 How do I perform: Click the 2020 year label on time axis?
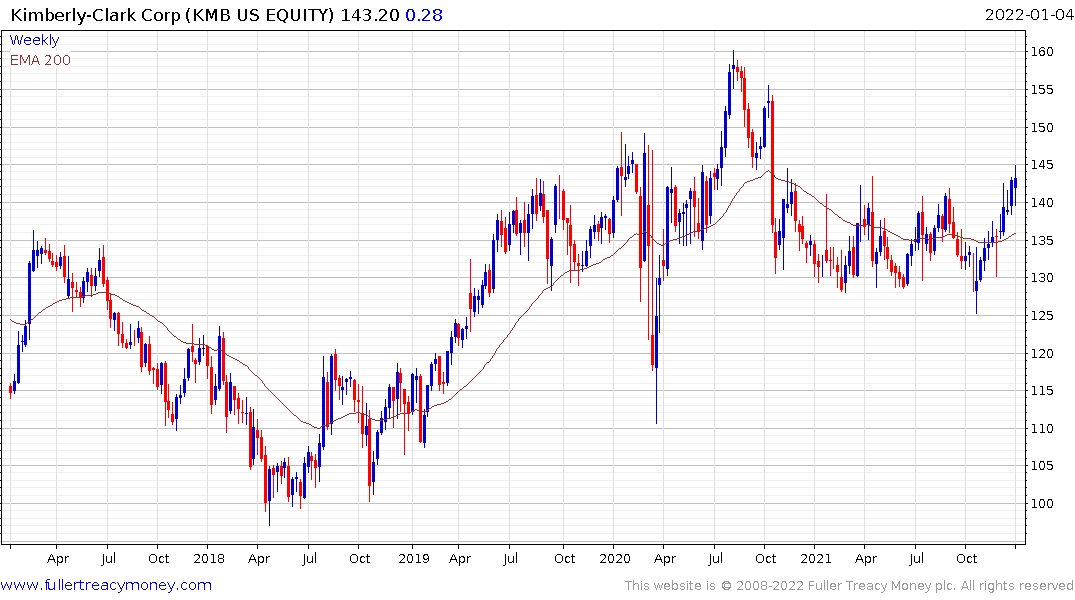coord(614,558)
